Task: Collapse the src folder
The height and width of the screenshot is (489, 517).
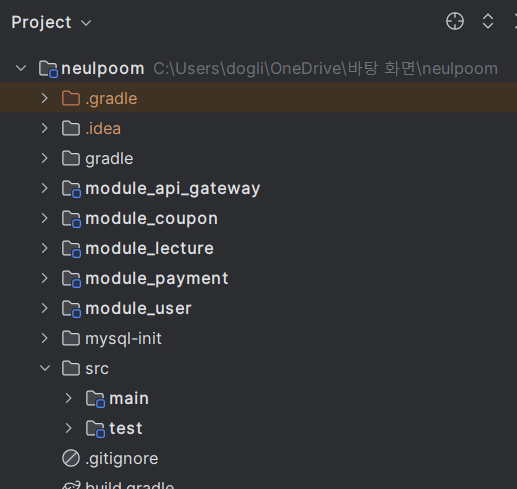Action: click(45, 368)
